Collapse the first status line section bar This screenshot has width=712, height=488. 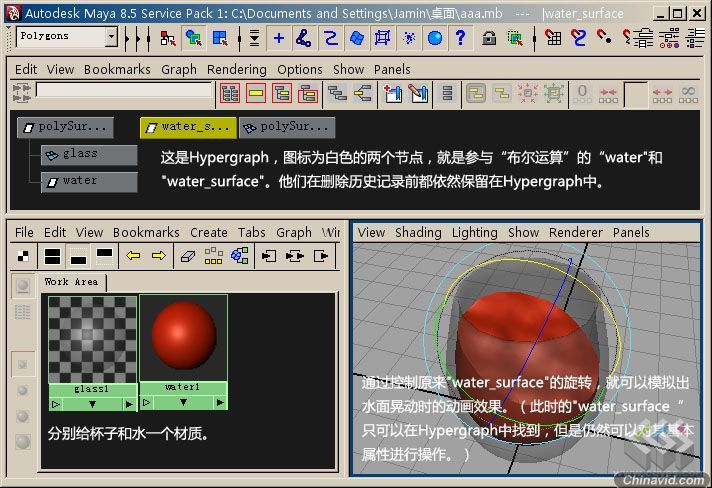coord(127,38)
